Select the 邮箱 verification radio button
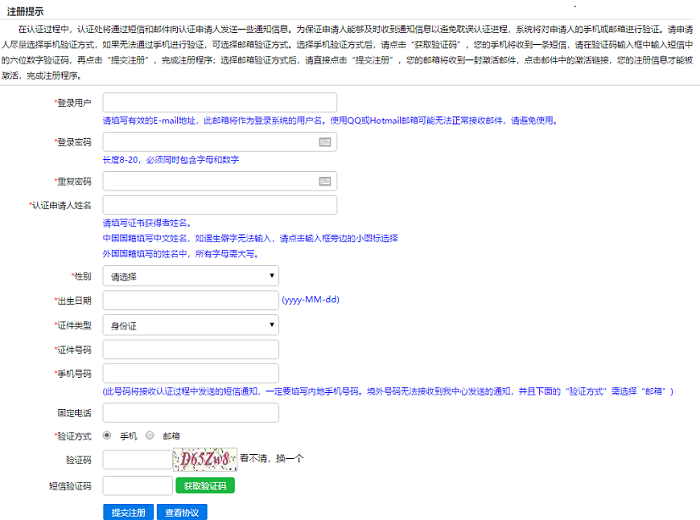Screen dimensions: 700x520 pos(150,435)
